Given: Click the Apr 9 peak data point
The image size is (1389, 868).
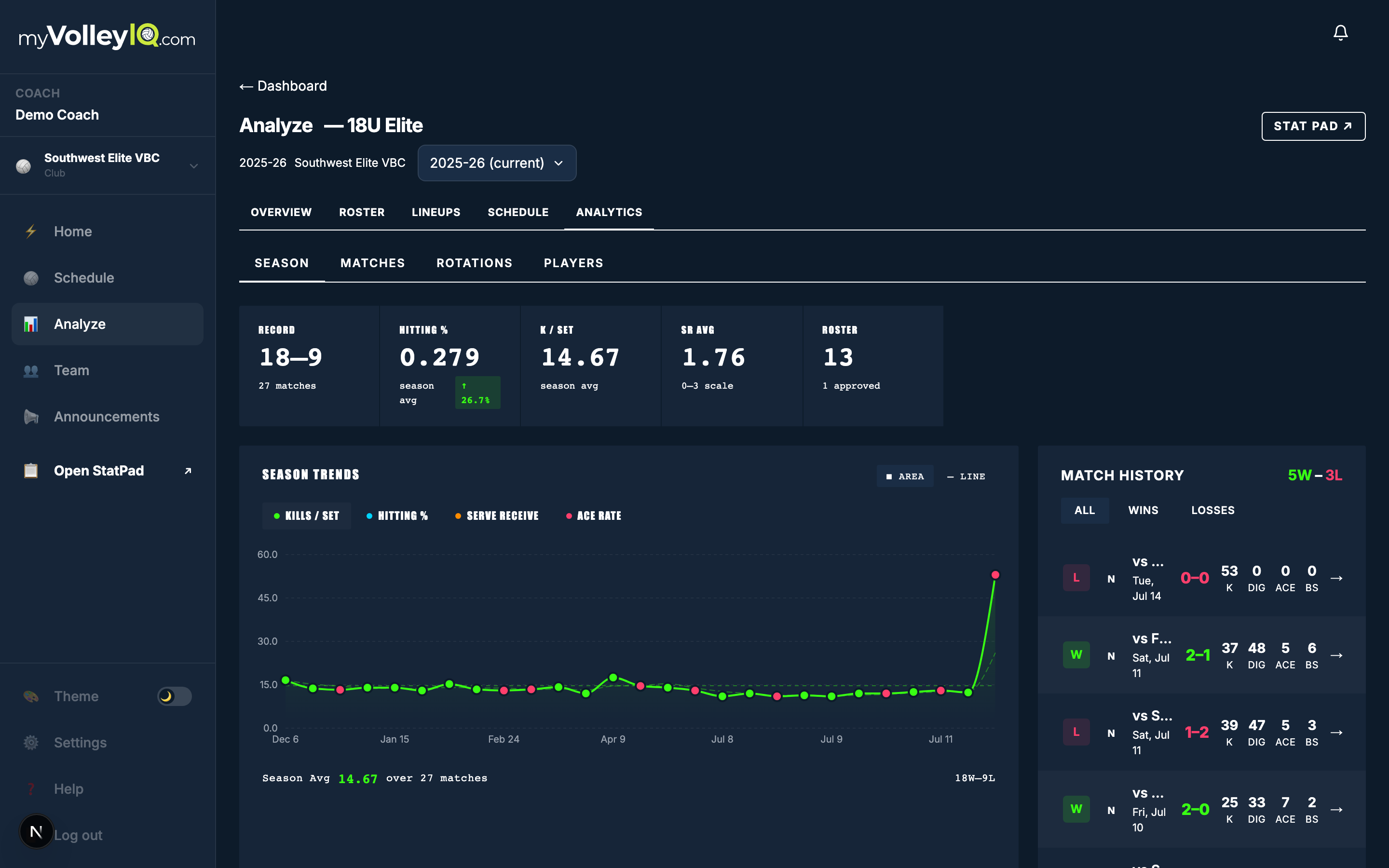Looking at the screenshot, I should (613, 678).
